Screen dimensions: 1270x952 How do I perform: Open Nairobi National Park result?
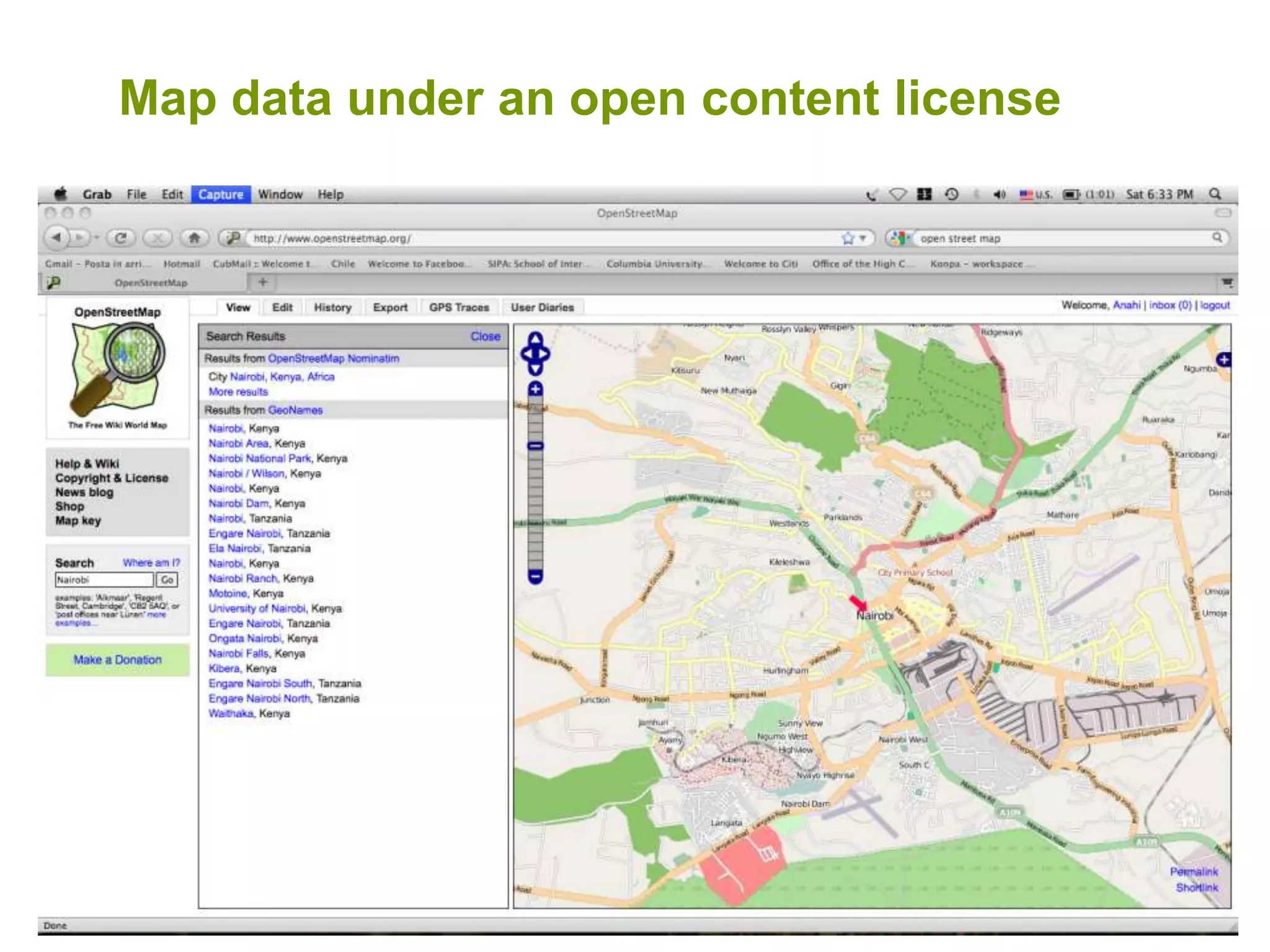coord(259,459)
